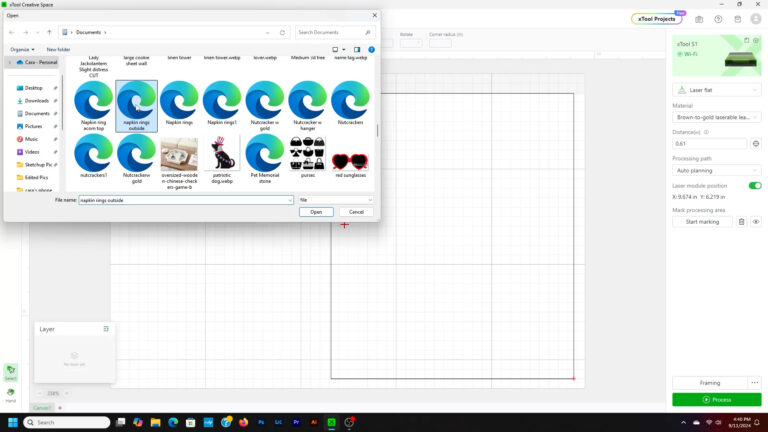Open the user account avatar

pyautogui.click(x=756, y=19)
